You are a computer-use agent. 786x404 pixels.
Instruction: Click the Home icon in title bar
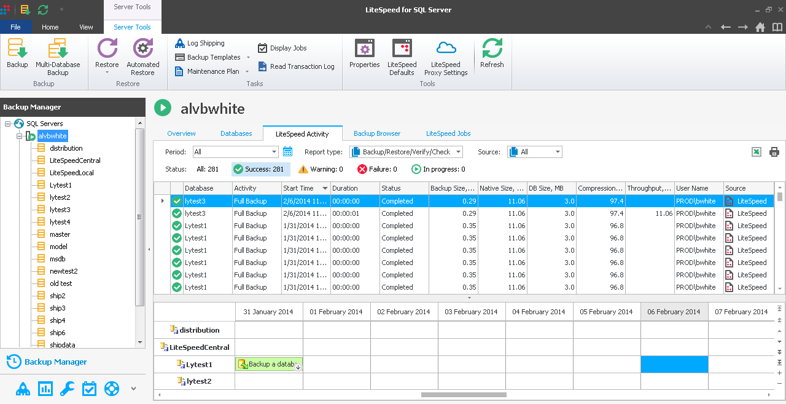(760, 27)
